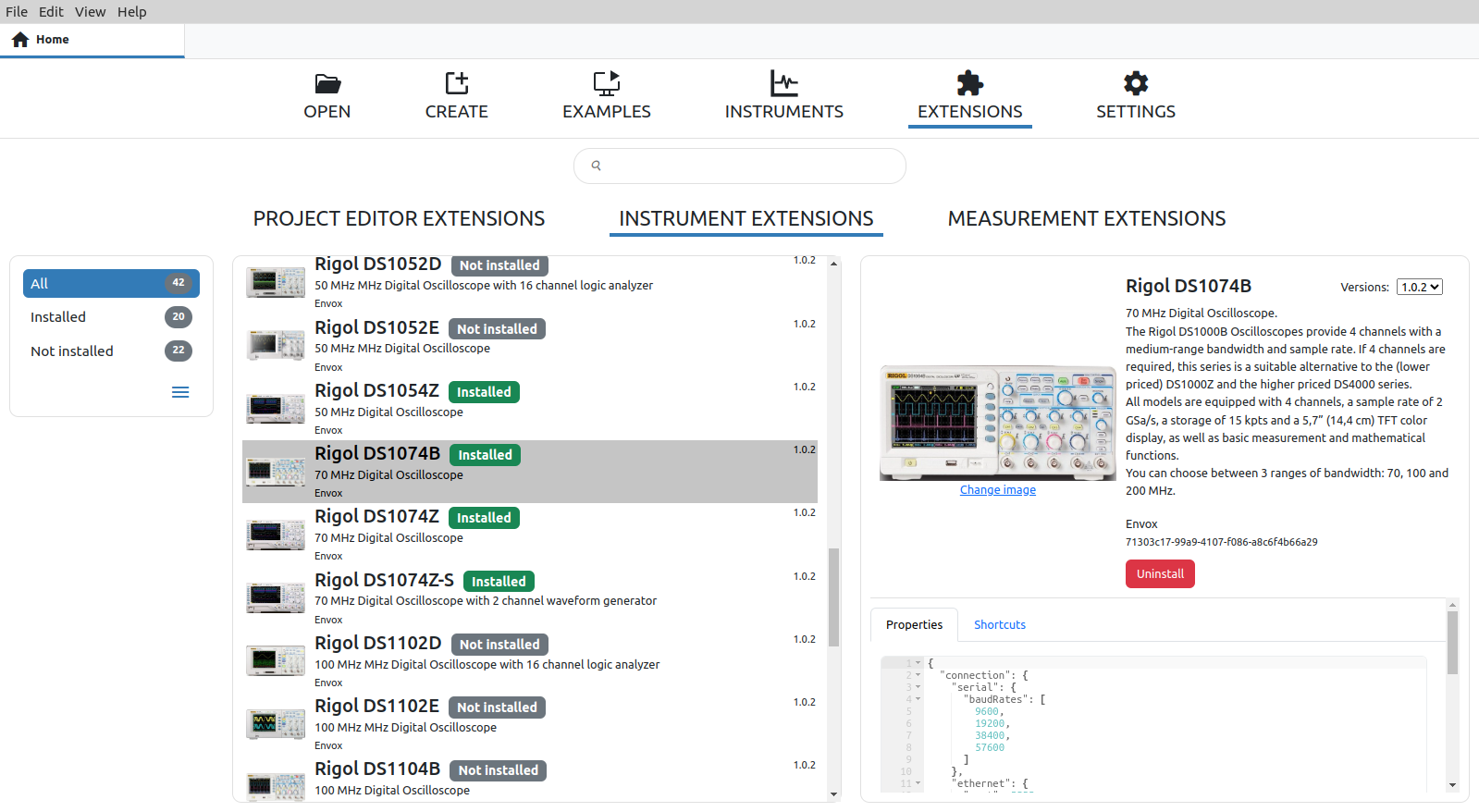Viewport: 1479px width, 812px height.
Task: Click the Home icon in tab
Action: pyautogui.click(x=20, y=40)
